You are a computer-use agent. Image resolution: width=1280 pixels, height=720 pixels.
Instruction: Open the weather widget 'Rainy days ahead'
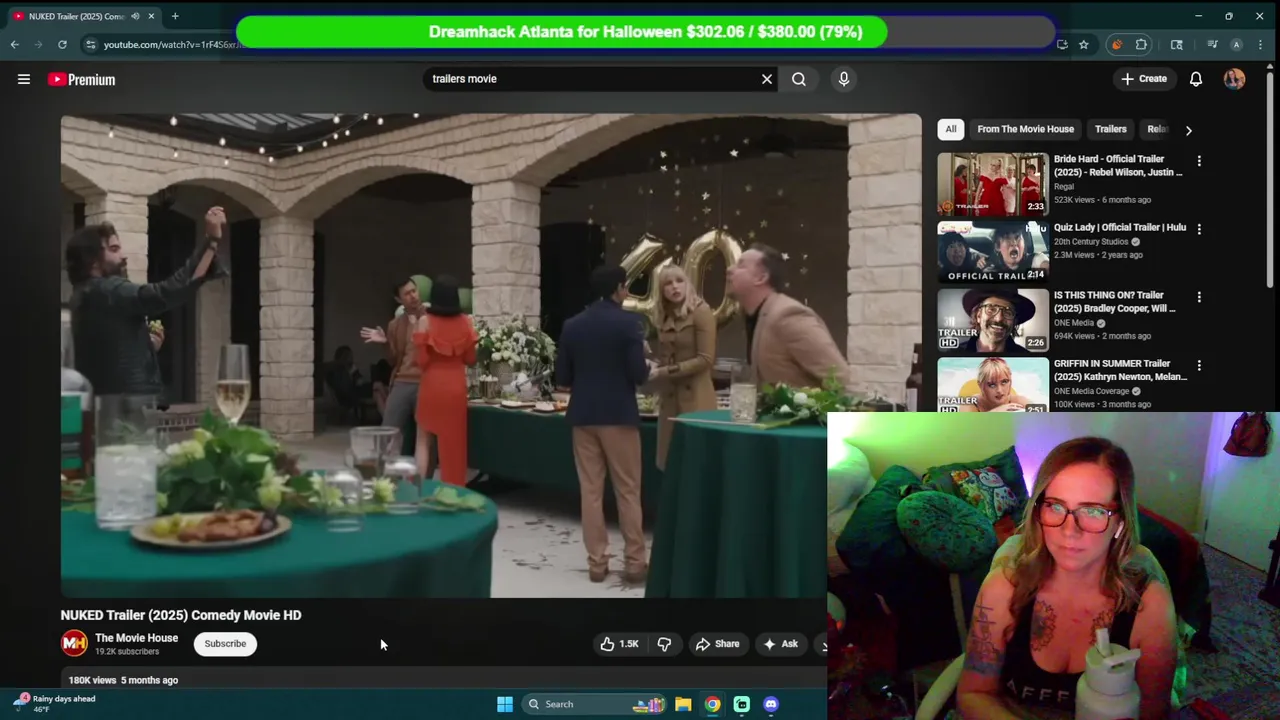[x=55, y=703]
